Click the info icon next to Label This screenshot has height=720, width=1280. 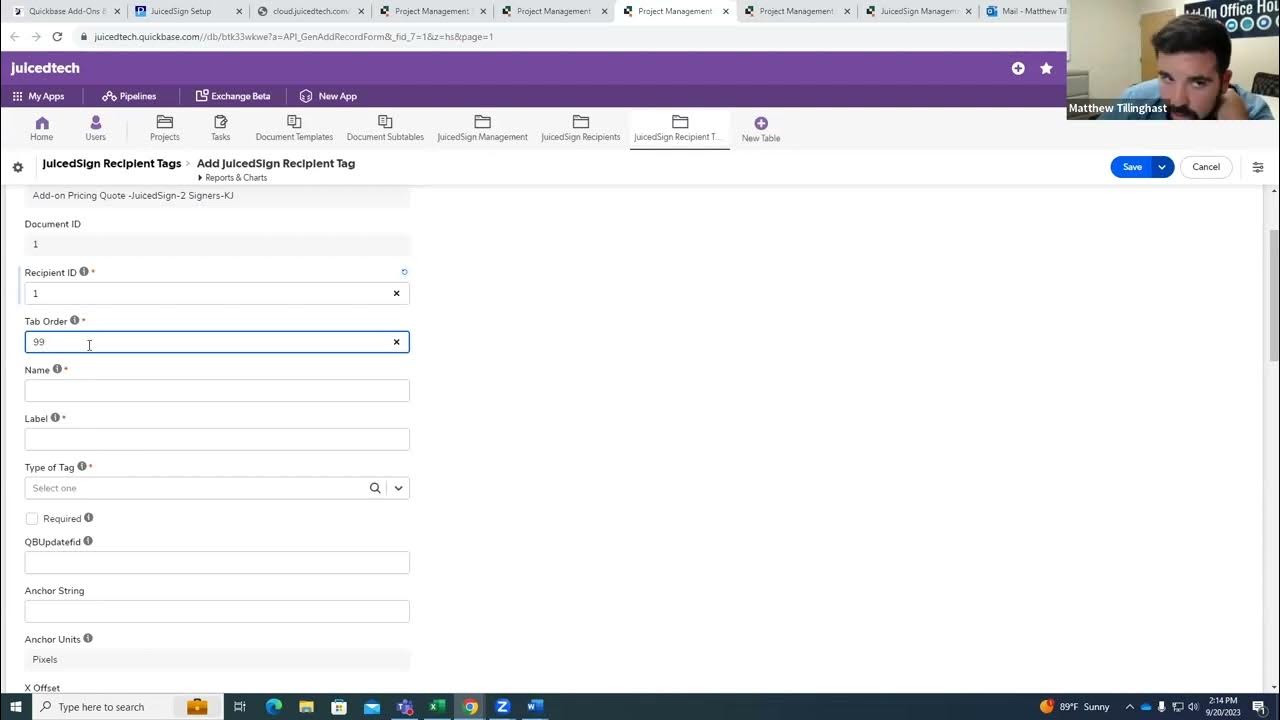[x=55, y=418]
